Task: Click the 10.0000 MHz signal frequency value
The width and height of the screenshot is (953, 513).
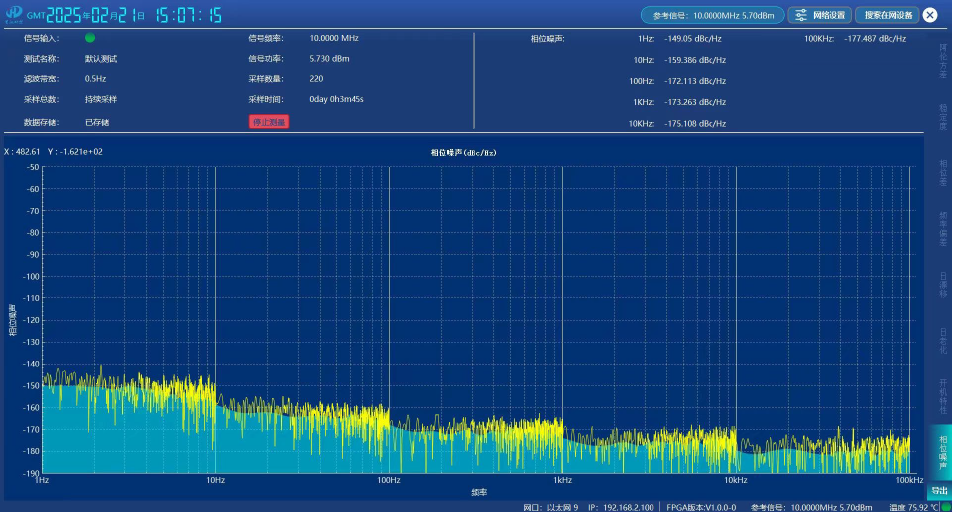Action: (x=334, y=38)
